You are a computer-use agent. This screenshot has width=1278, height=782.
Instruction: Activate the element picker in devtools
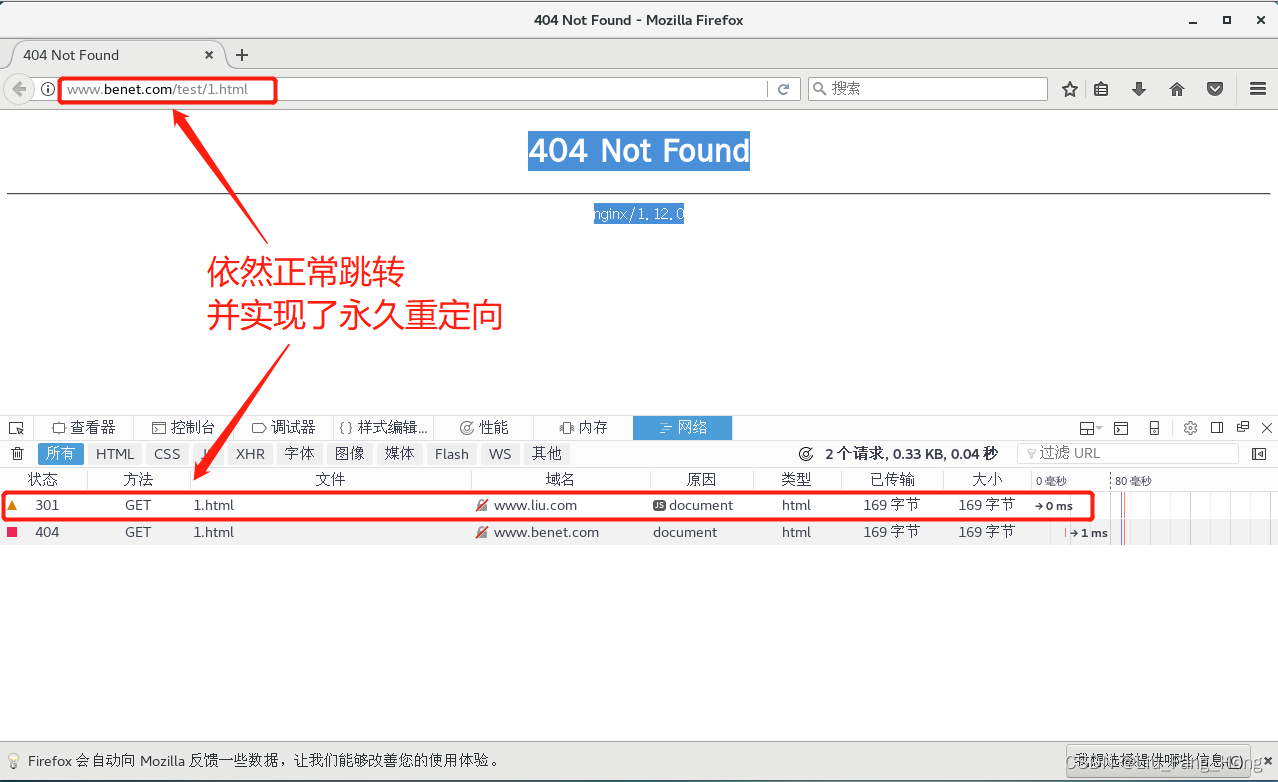16,428
